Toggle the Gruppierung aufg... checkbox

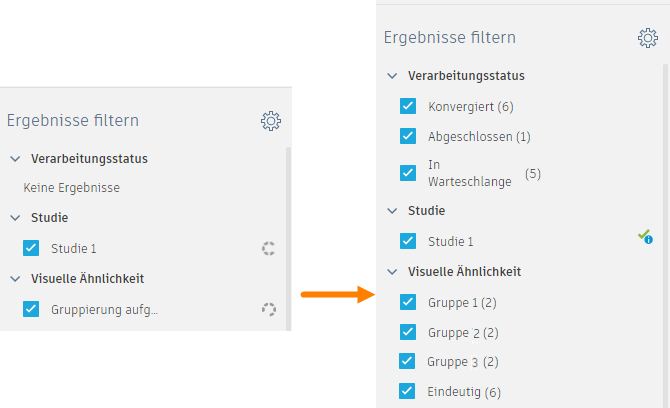click(x=31, y=309)
